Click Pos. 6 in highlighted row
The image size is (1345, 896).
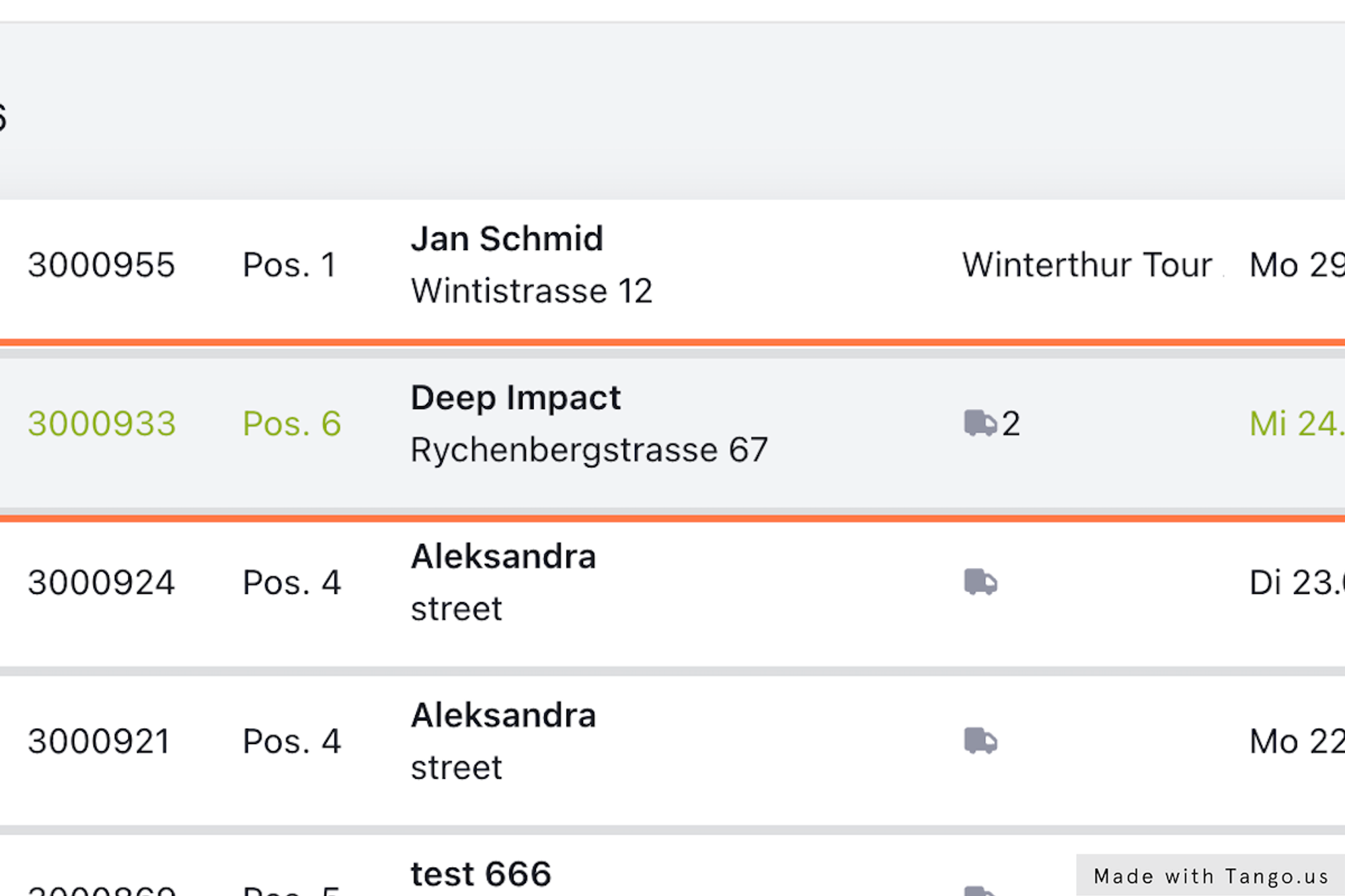[292, 423]
